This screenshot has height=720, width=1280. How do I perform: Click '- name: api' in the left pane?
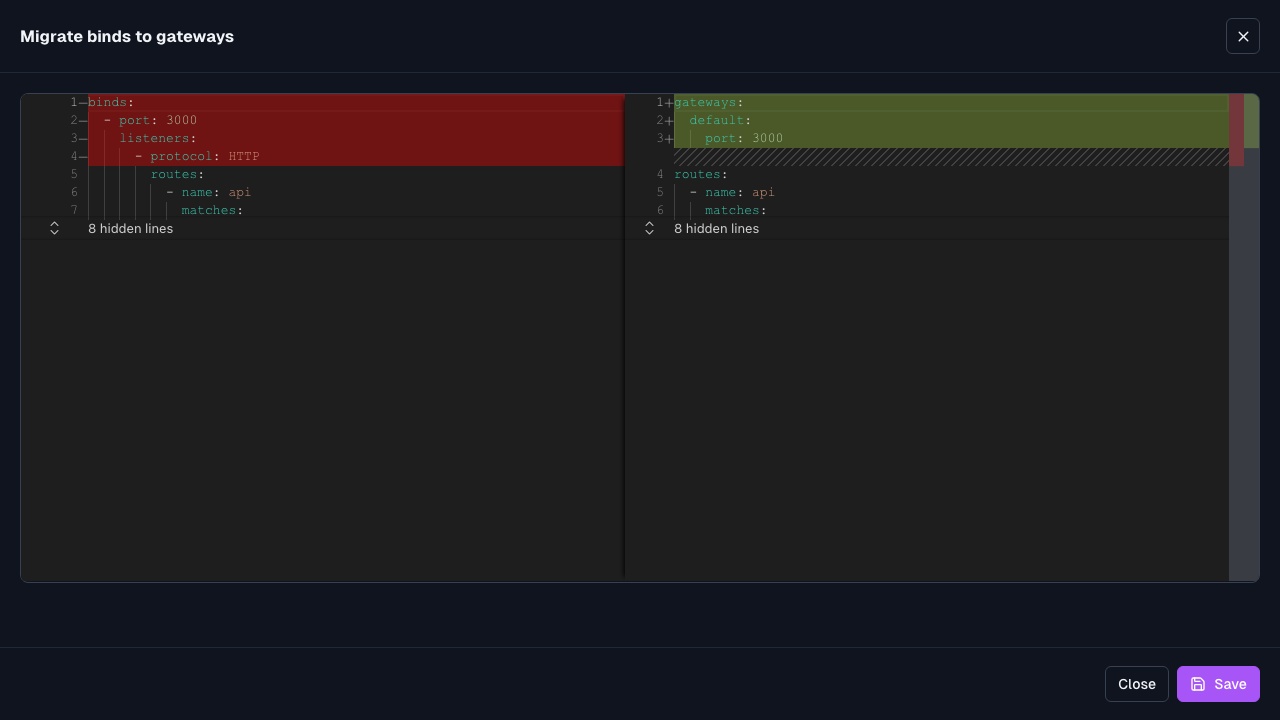[209, 192]
